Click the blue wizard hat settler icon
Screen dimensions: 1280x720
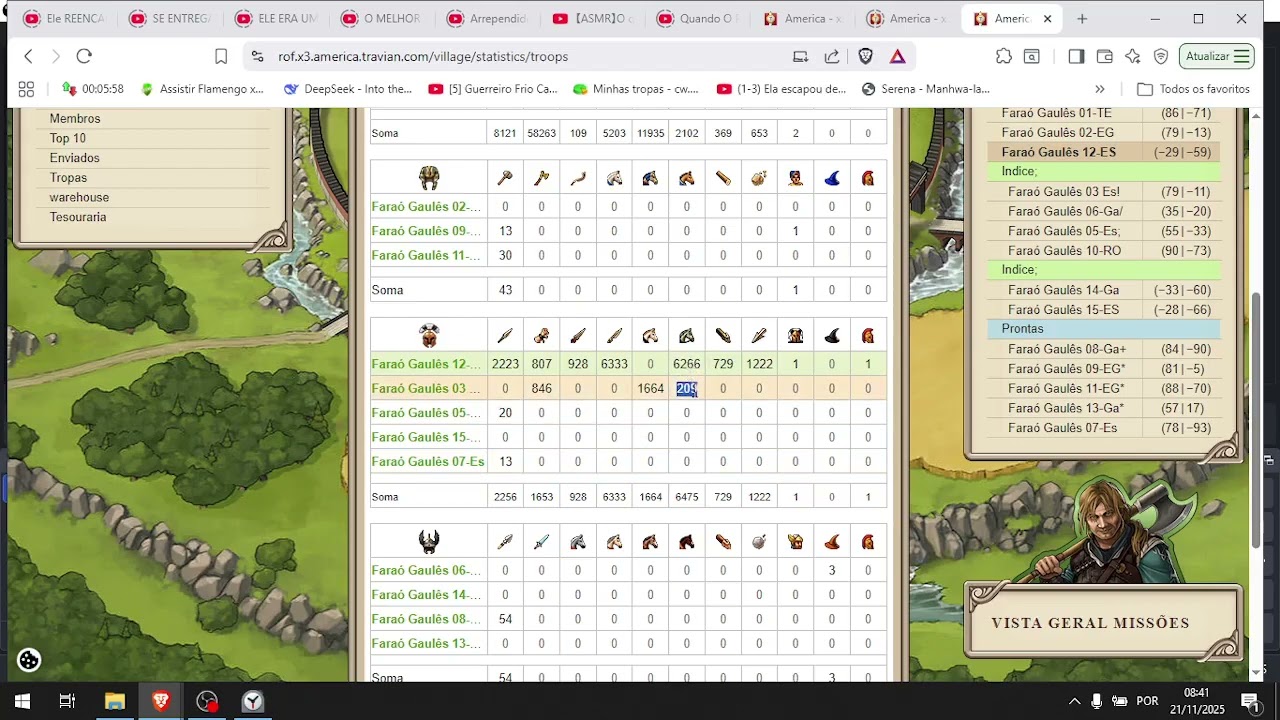(832, 178)
